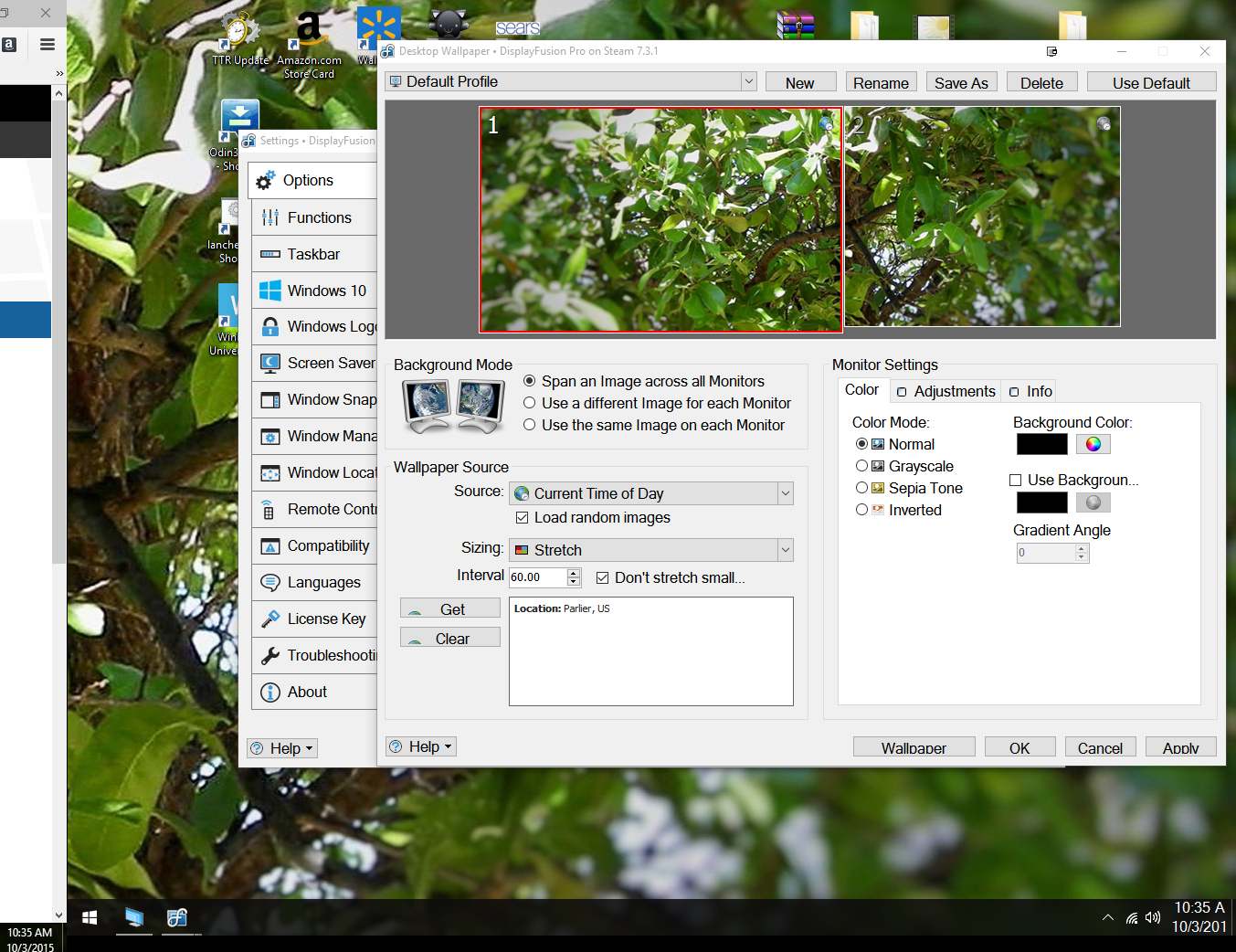Click the Apply button
This screenshot has width=1236, height=952.
pyautogui.click(x=1180, y=747)
